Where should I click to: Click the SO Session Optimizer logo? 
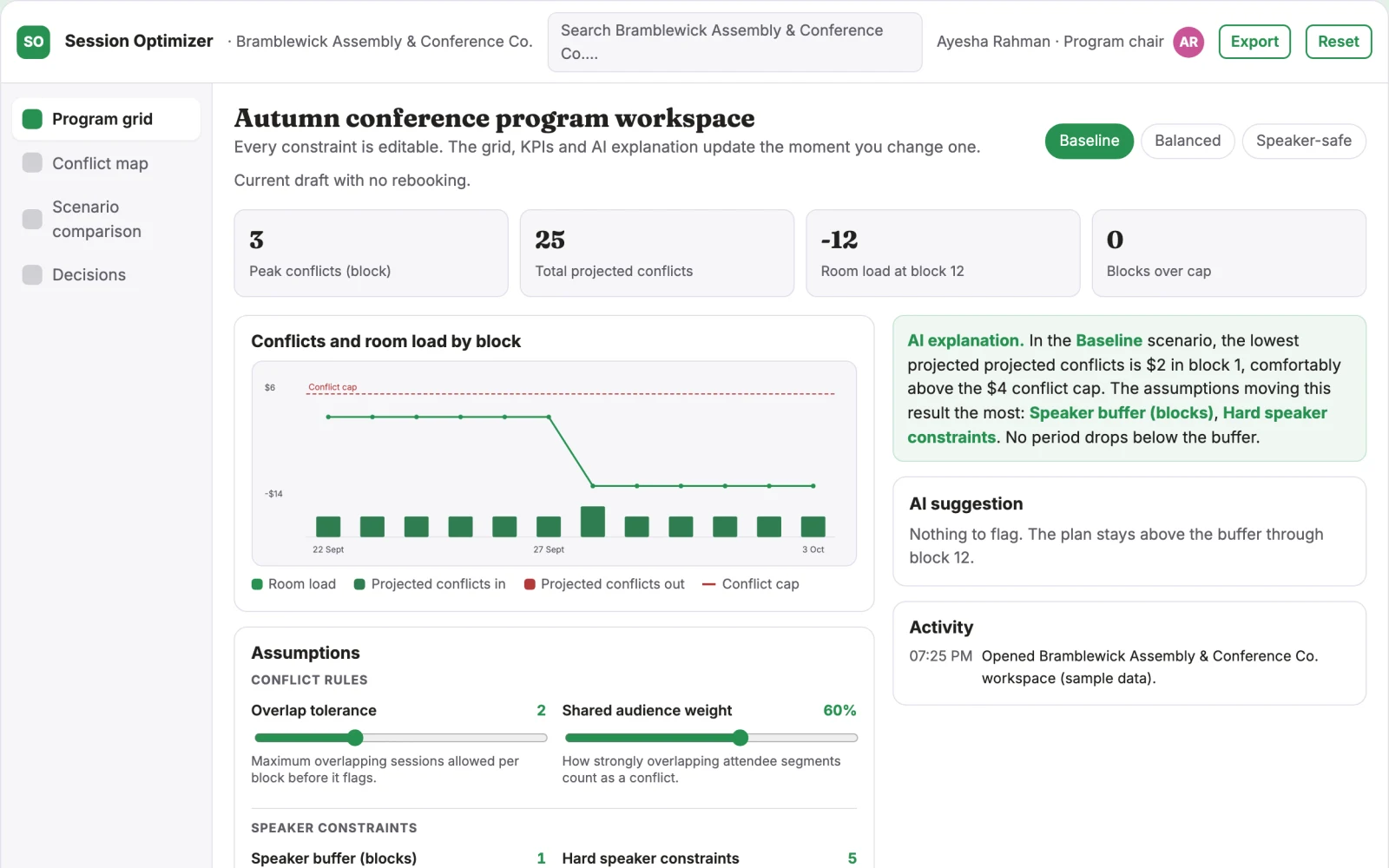33,42
